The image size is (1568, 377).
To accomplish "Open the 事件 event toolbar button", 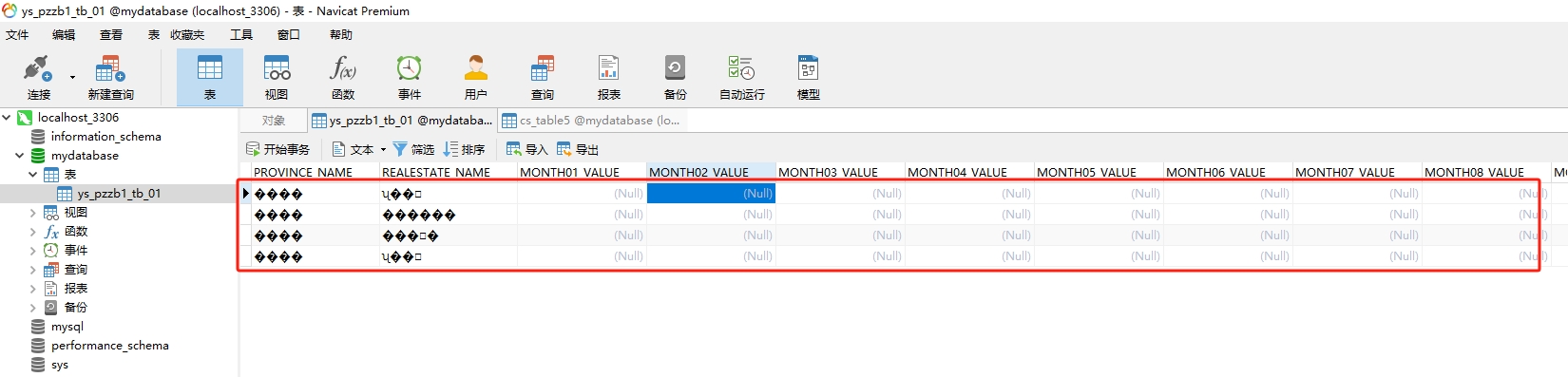I will coord(410,77).
